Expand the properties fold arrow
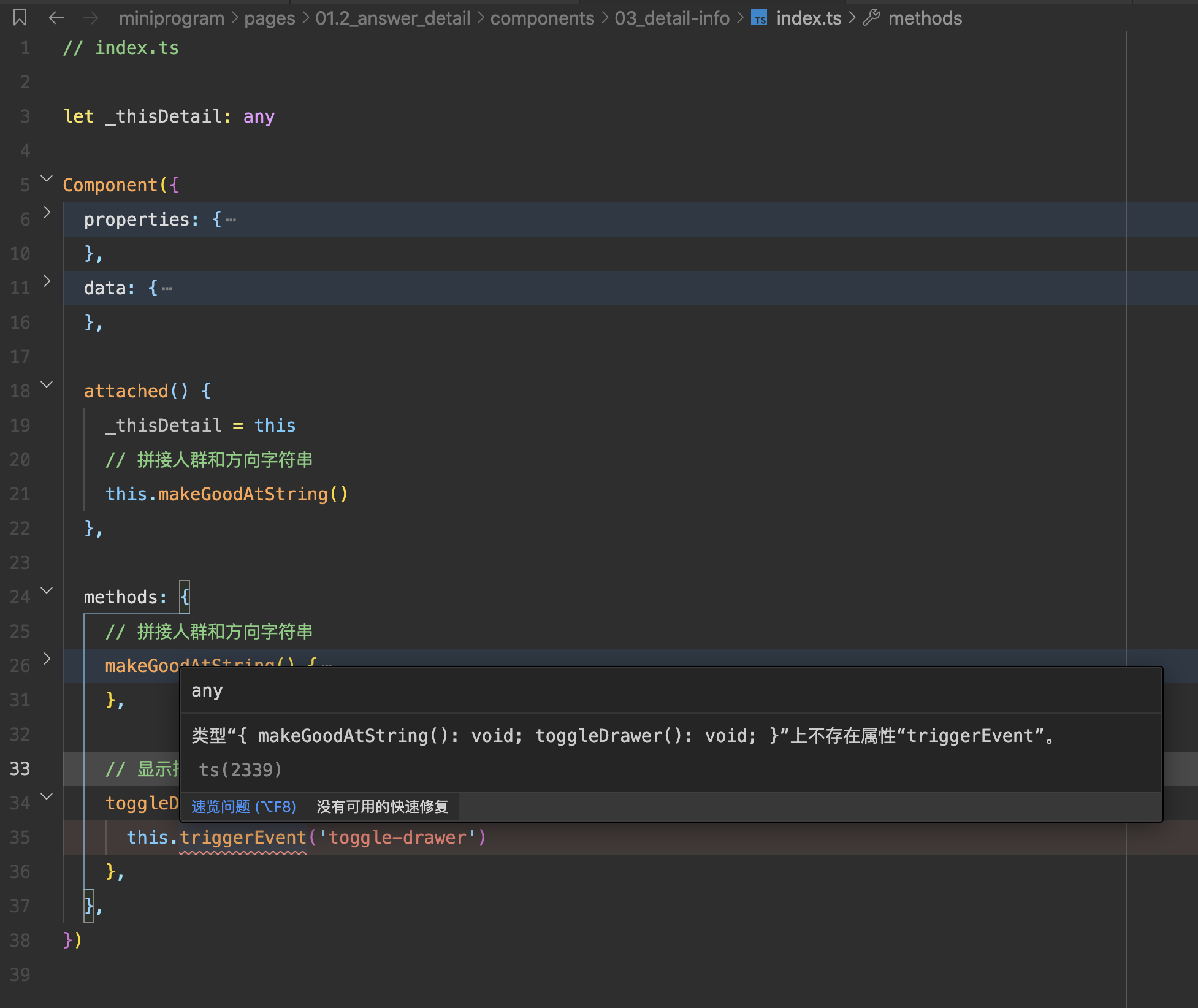 (47, 212)
